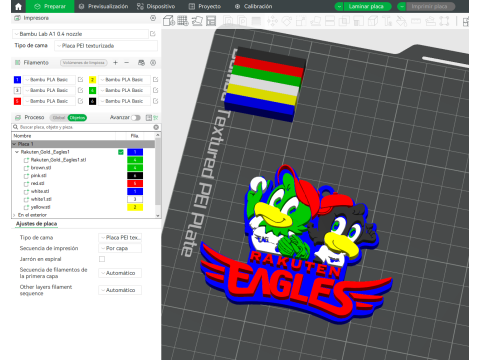The image size is (480, 360).
Task: Click the Add plate grid toolbar icon
Action: click(x=183, y=21)
